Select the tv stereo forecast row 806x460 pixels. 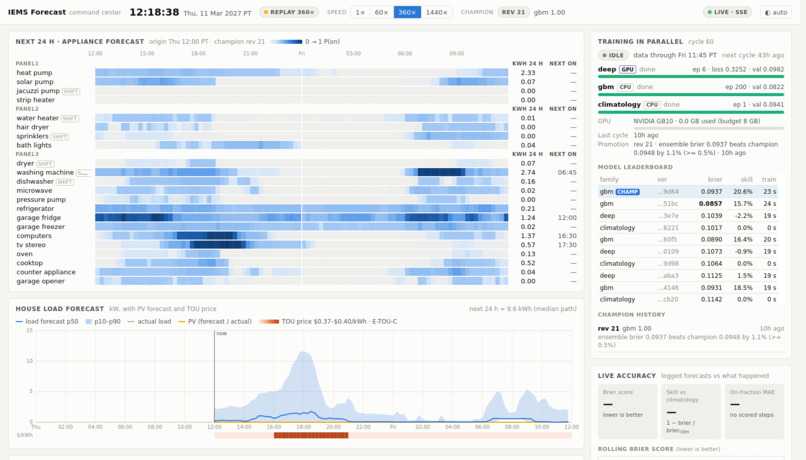(296, 245)
